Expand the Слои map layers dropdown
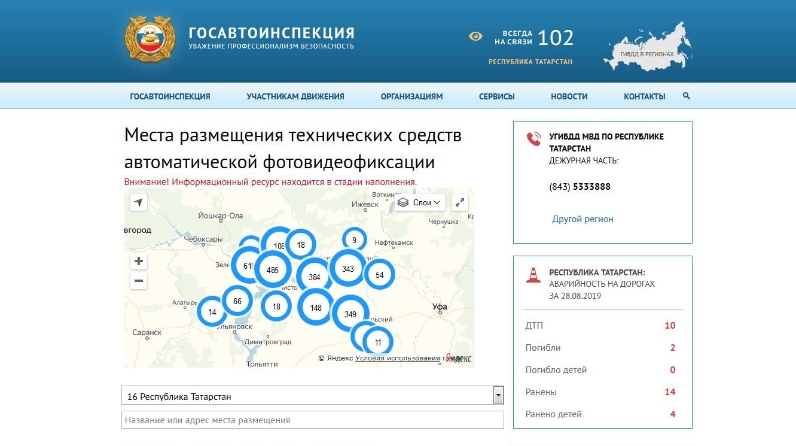This screenshot has width=796, height=446. pos(419,202)
